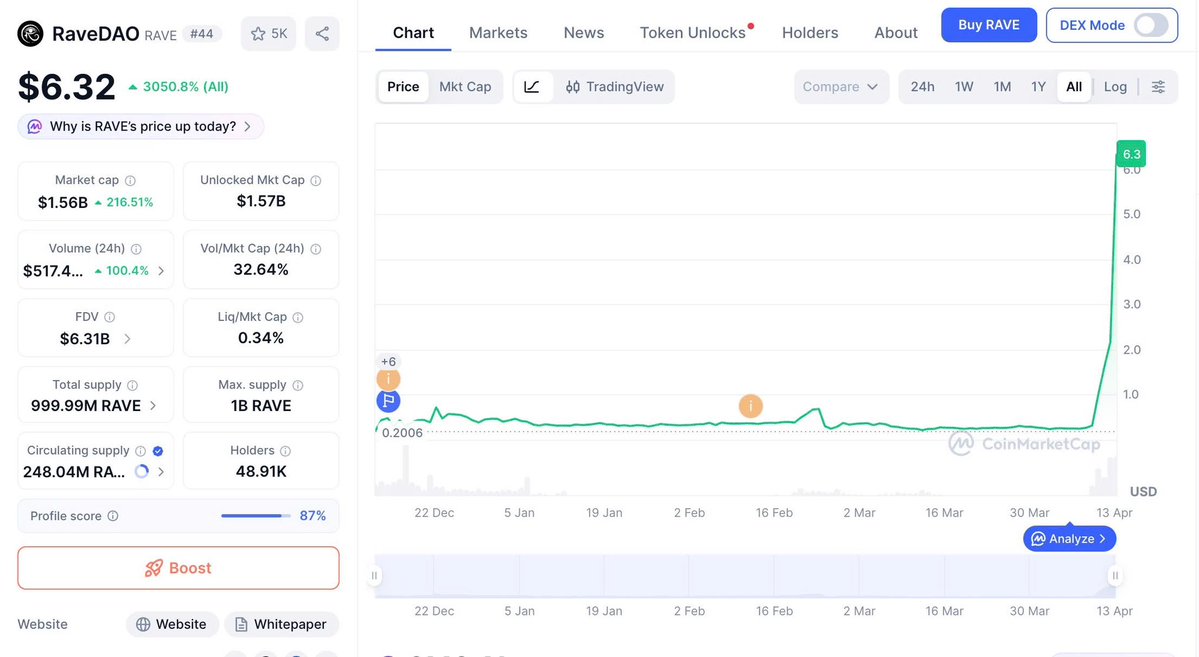Open the Compare dropdown

(x=841, y=87)
